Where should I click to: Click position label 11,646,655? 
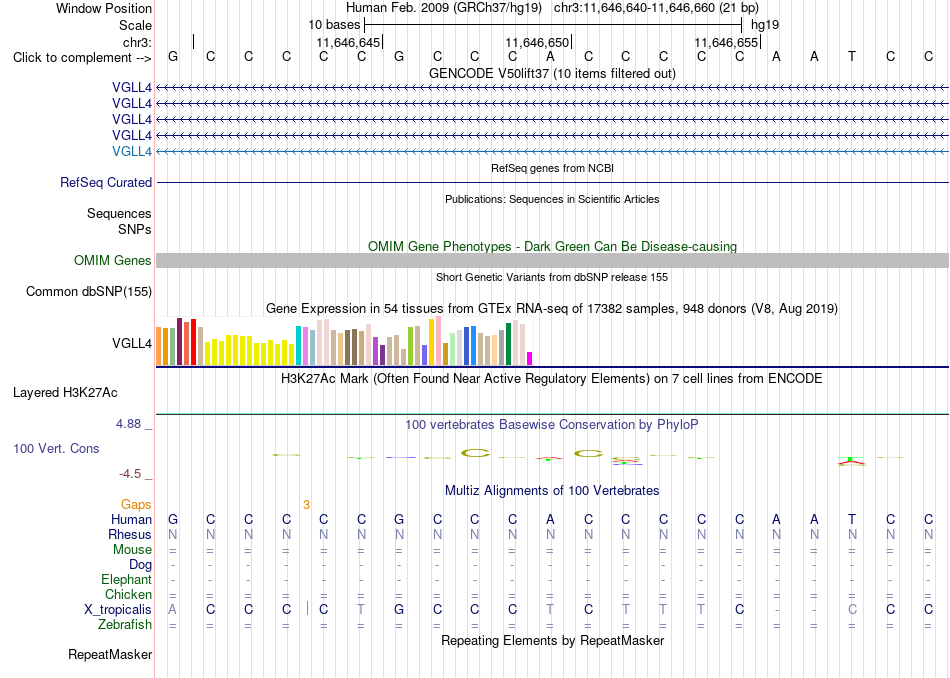coord(726,42)
